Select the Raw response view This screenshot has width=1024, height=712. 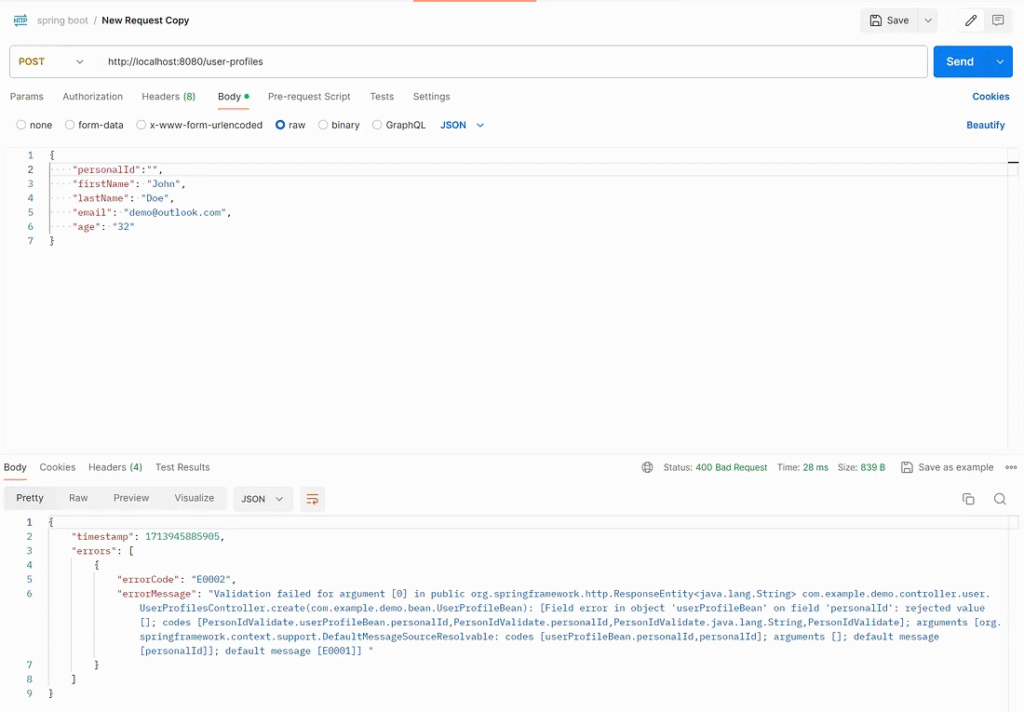78,498
